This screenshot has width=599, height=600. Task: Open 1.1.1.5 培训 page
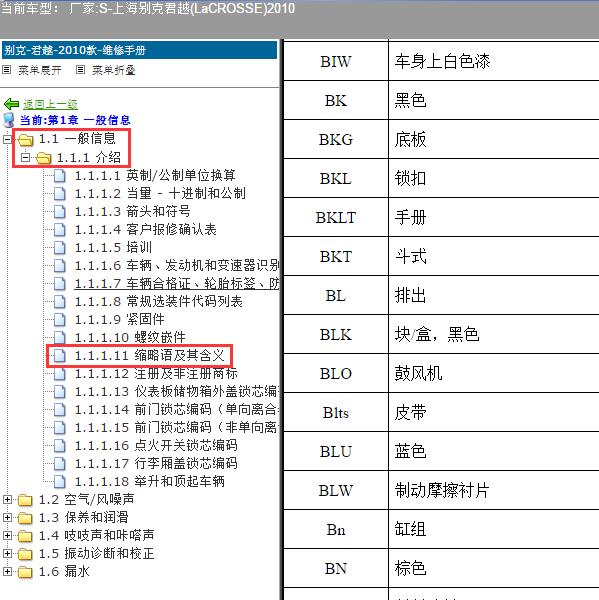pyautogui.click(x=113, y=248)
